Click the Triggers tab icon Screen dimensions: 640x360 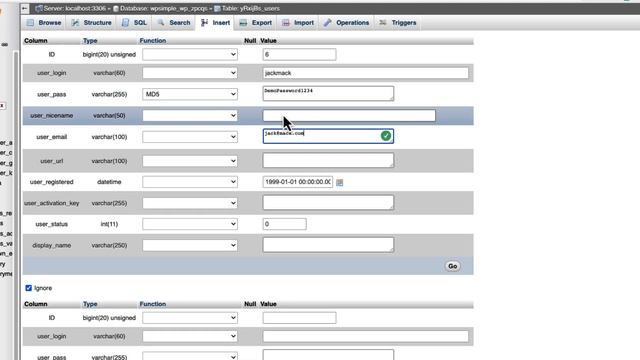(382, 22)
